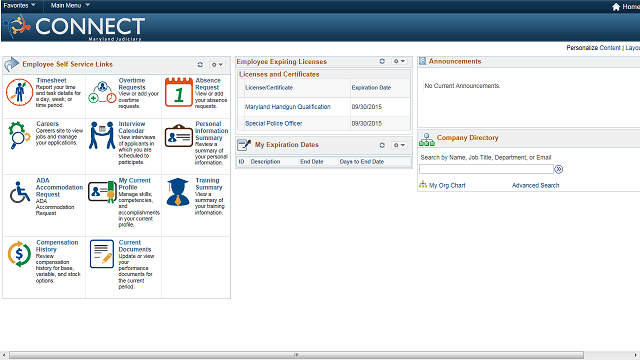Open Employee Self Service Links settings dropdown

coord(217,64)
